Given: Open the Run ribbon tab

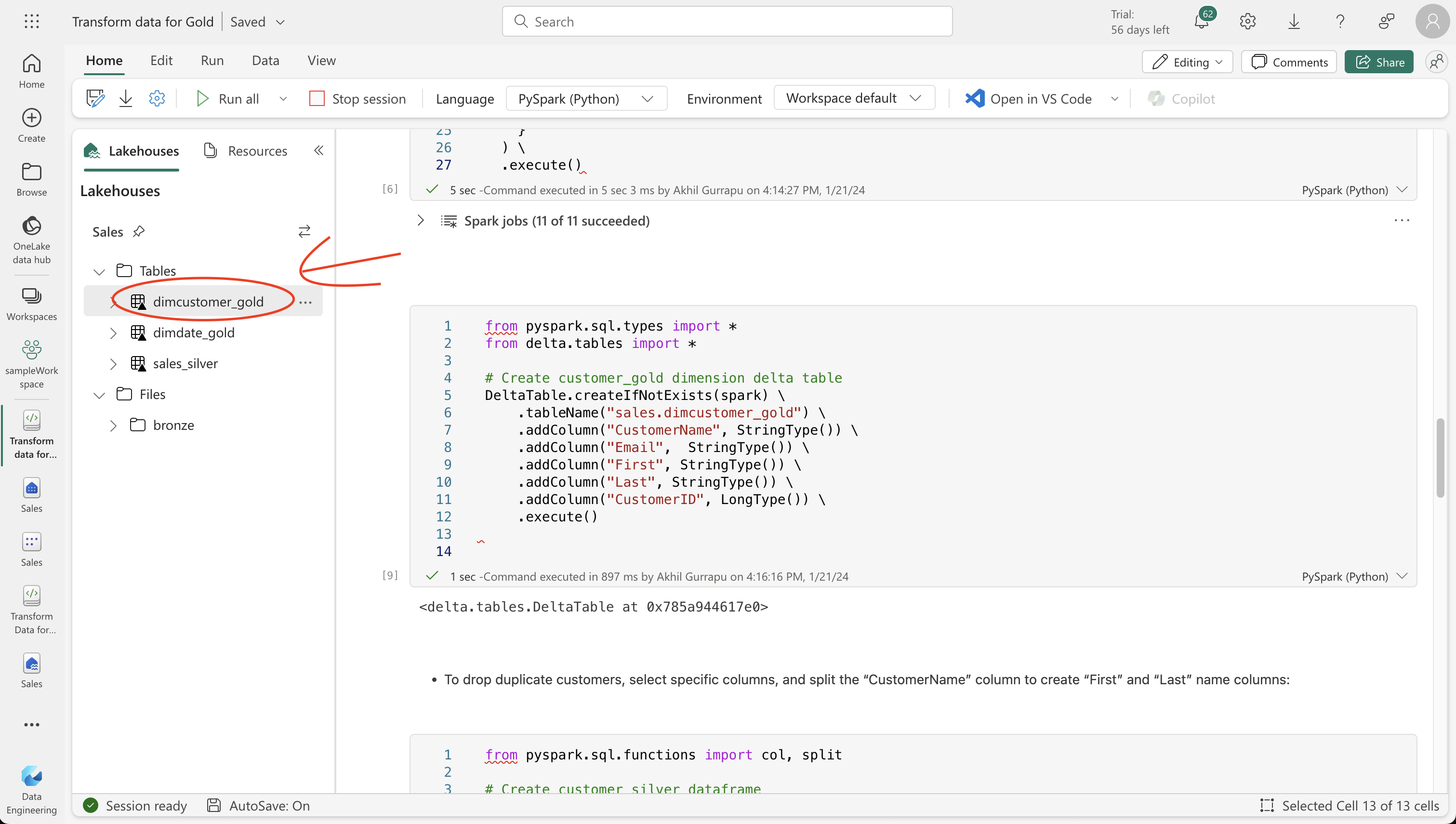Looking at the screenshot, I should [212, 61].
